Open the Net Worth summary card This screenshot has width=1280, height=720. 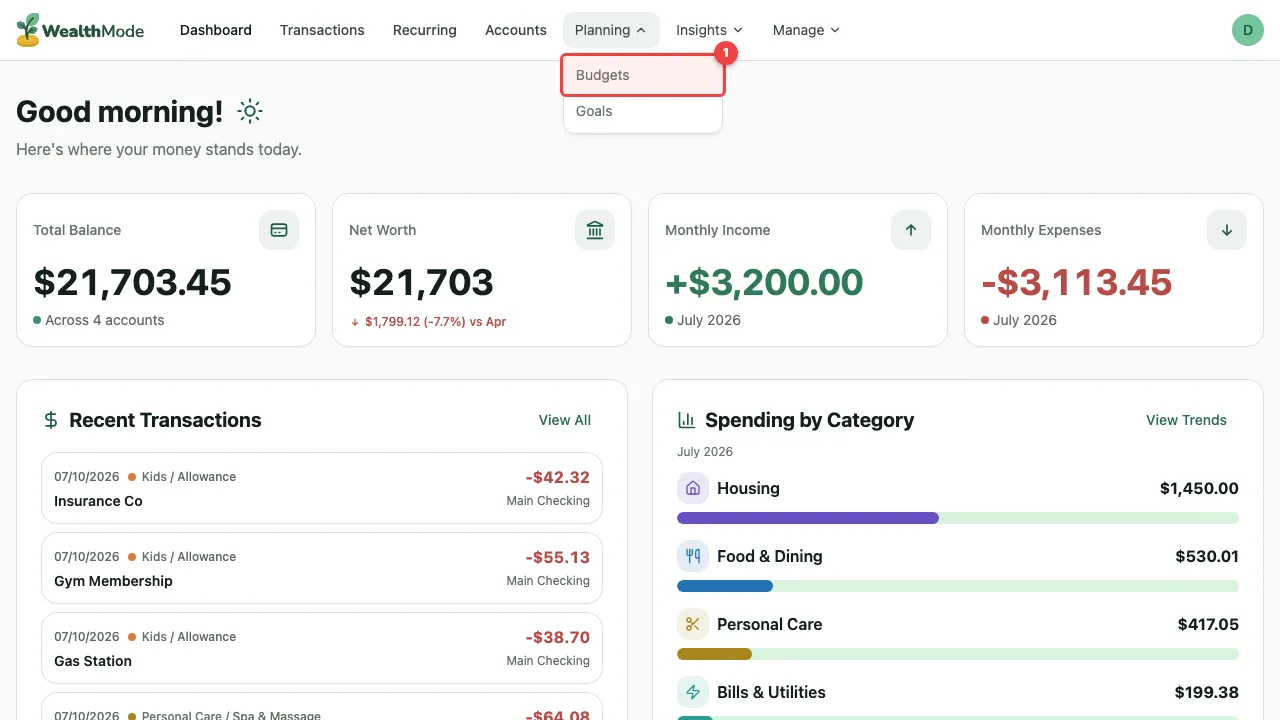(482, 270)
